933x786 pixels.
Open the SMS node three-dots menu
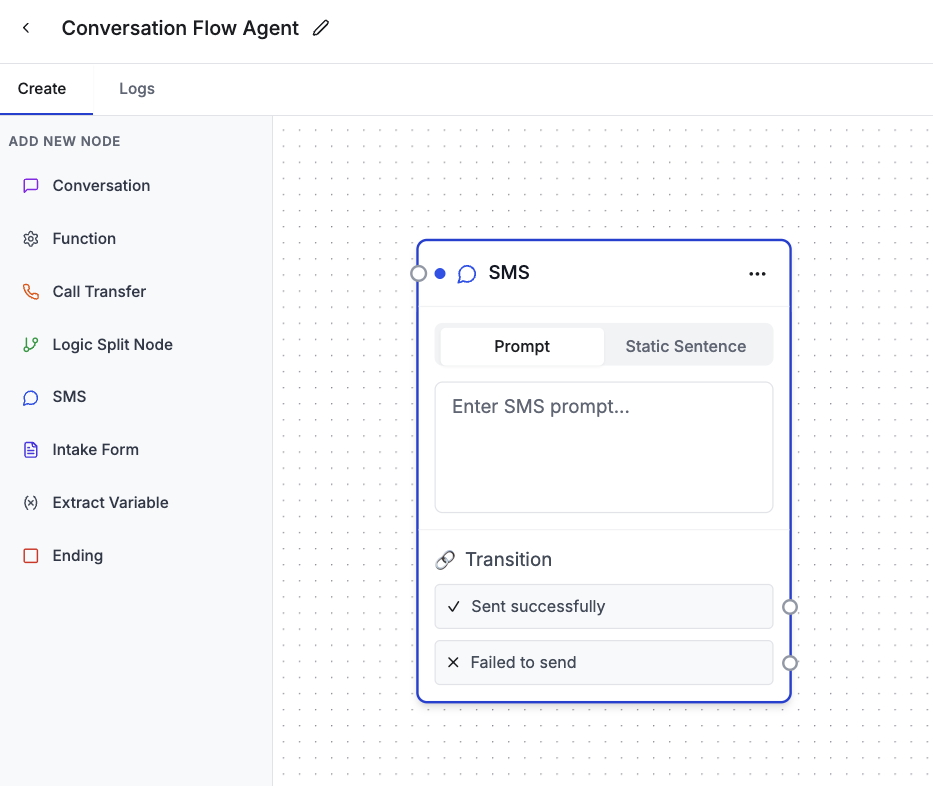point(757,274)
